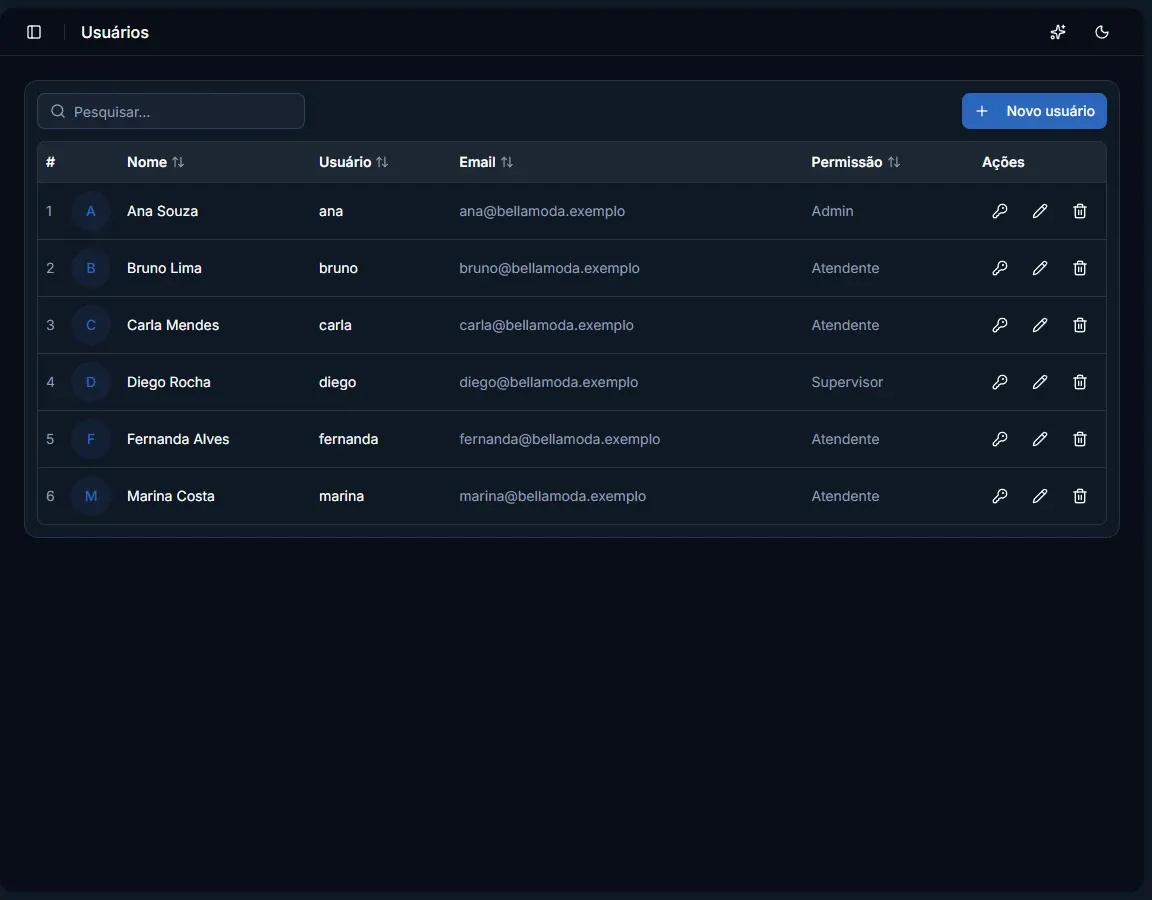The width and height of the screenshot is (1152, 900).
Task: Click the Novo usuário button
Action: tap(1034, 111)
